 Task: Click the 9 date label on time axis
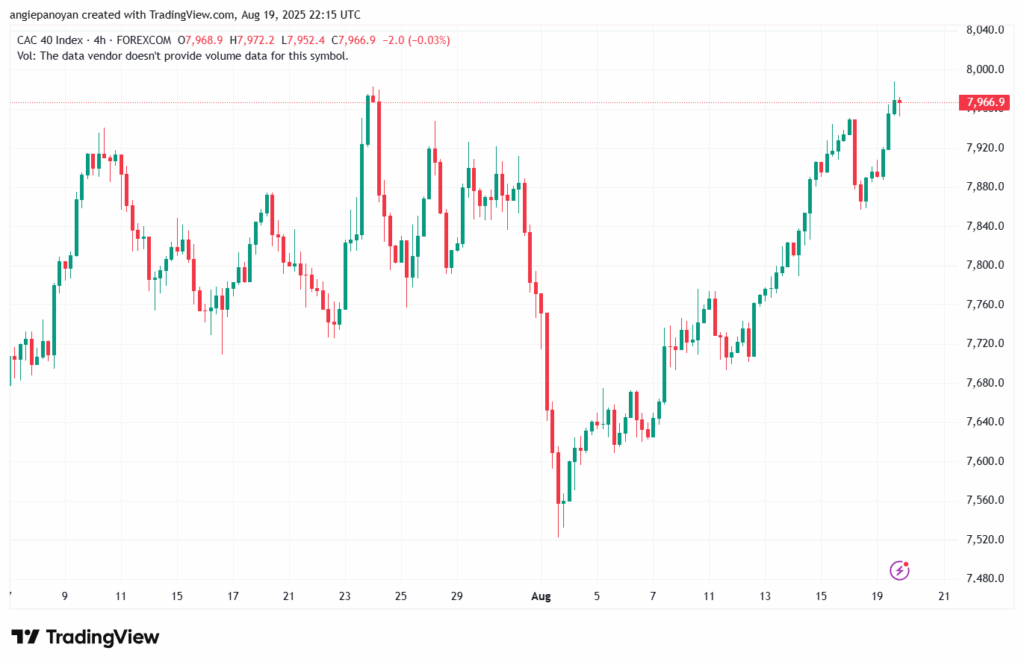click(x=65, y=596)
